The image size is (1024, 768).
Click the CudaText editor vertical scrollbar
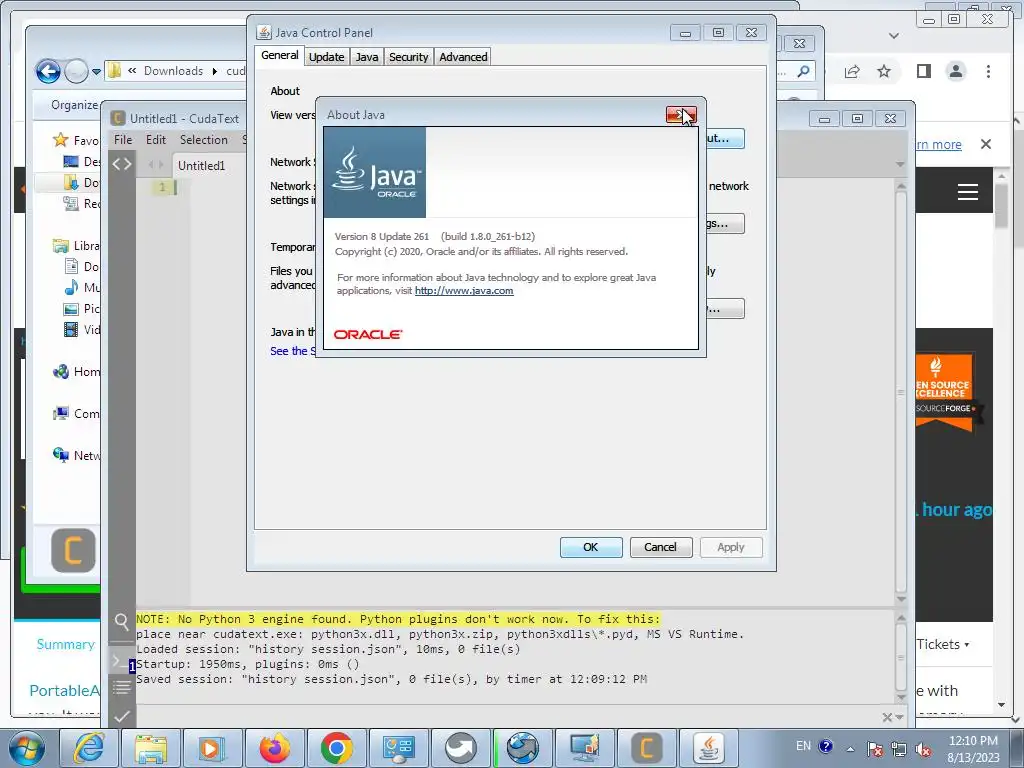point(901,392)
